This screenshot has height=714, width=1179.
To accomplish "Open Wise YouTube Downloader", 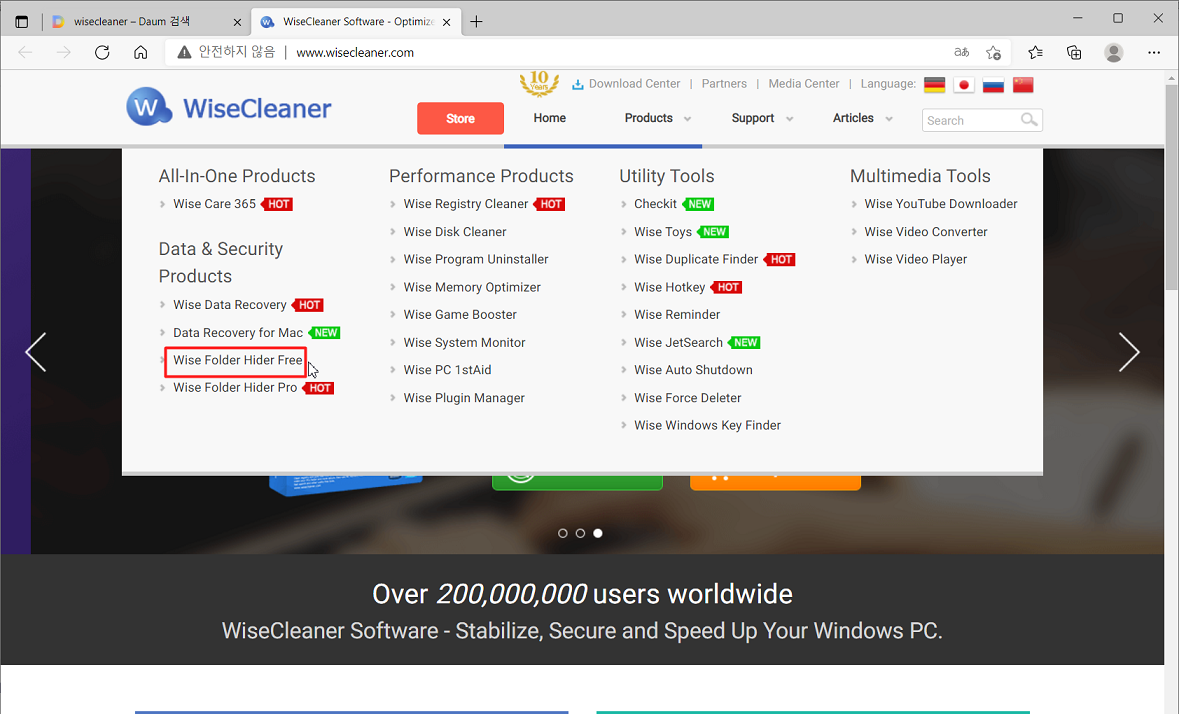I will [x=941, y=204].
